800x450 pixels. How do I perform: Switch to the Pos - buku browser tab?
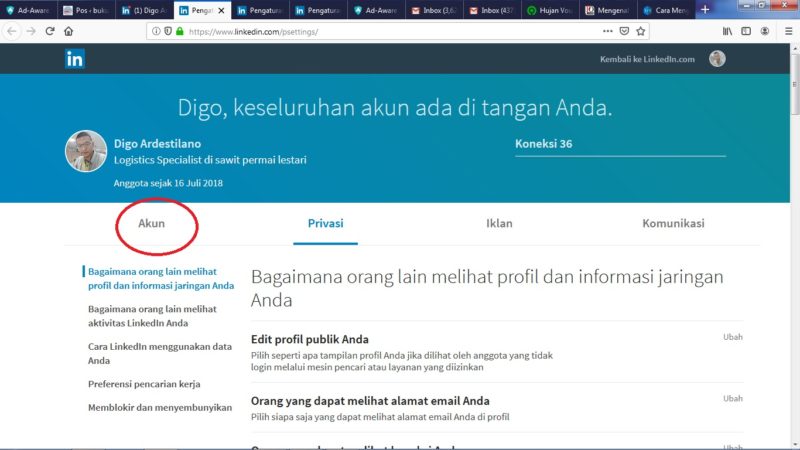[x=86, y=10]
